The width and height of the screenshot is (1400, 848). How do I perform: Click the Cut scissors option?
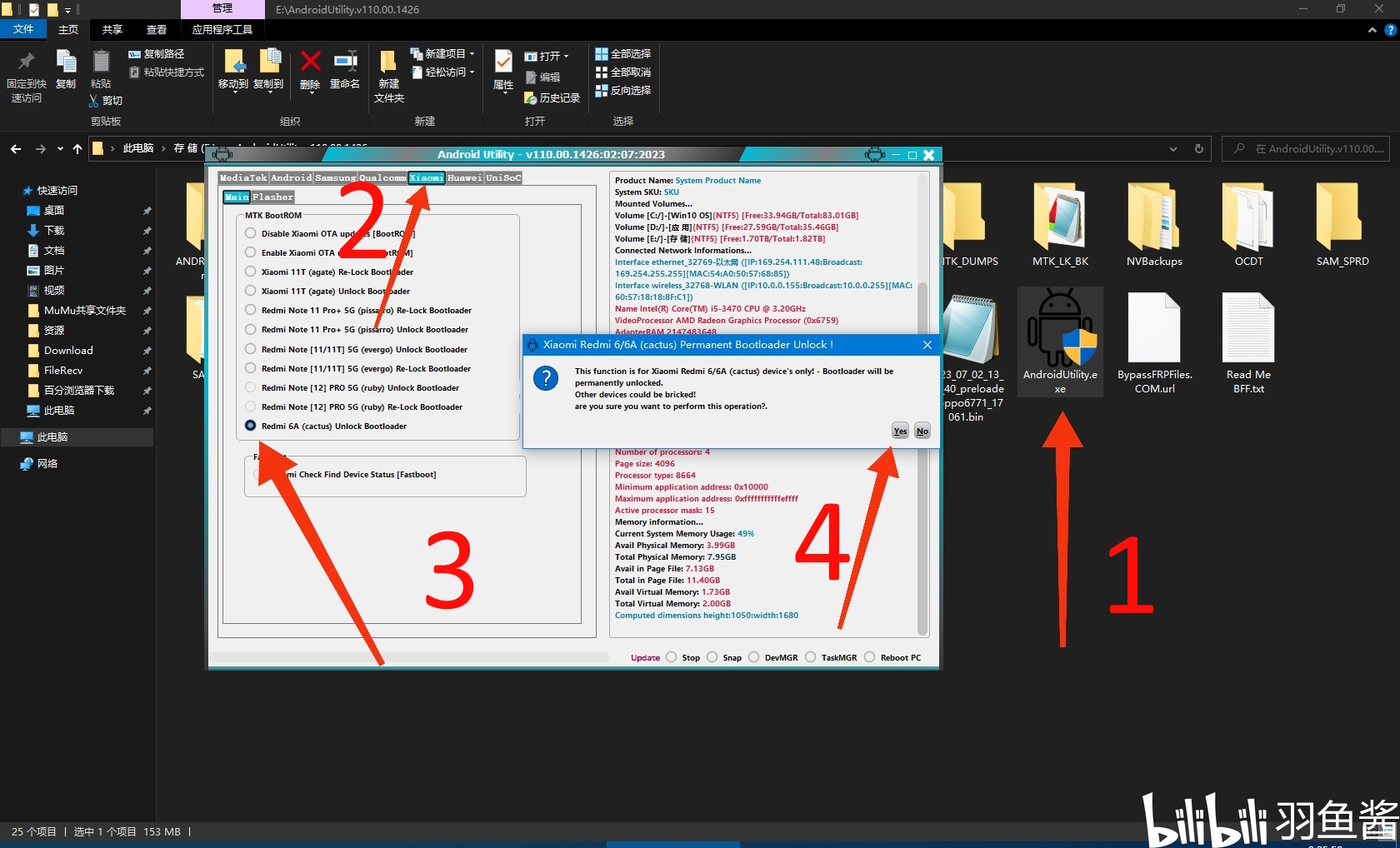(105, 101)
